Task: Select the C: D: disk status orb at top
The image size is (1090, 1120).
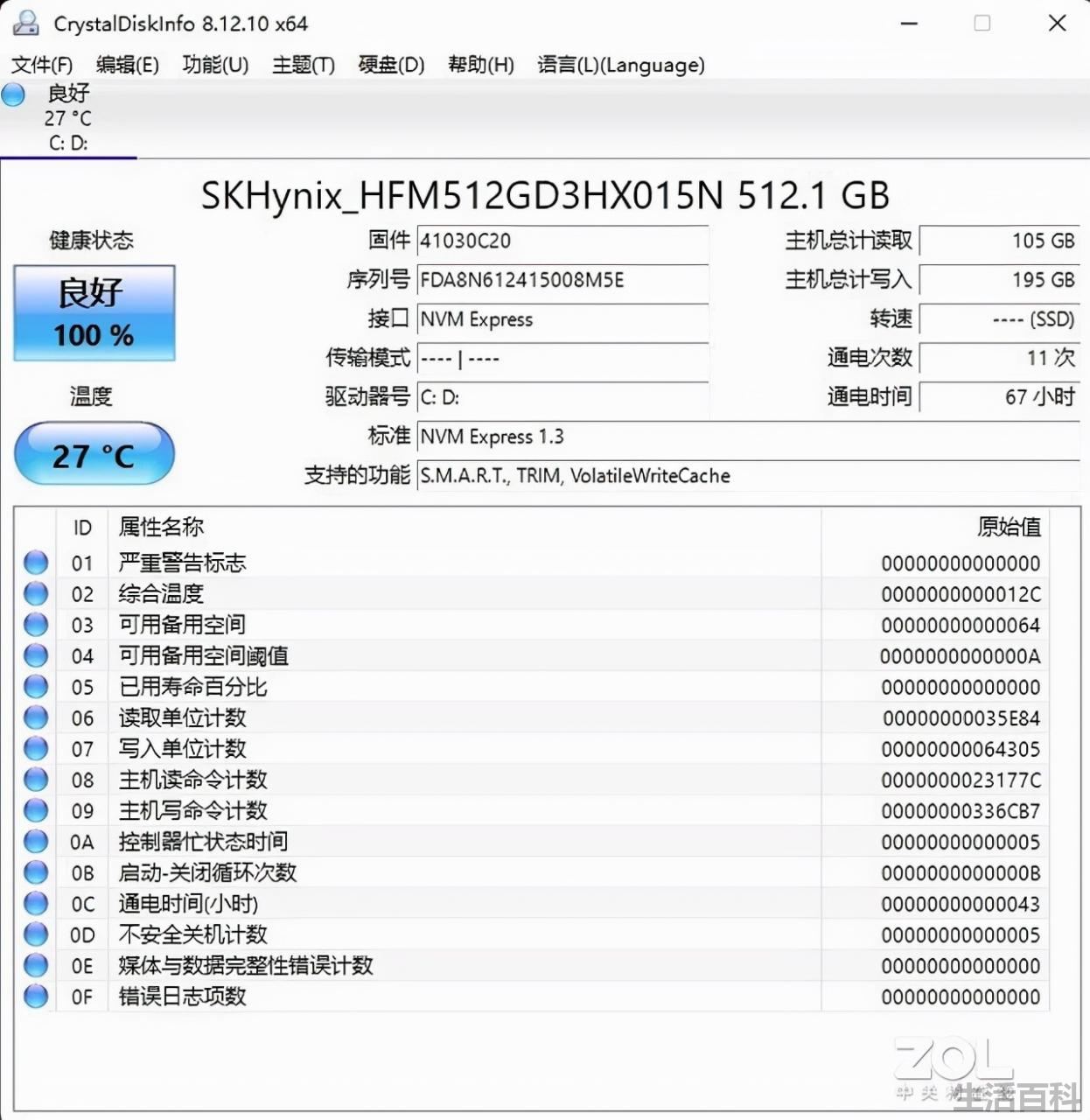Action: (13, 94)
